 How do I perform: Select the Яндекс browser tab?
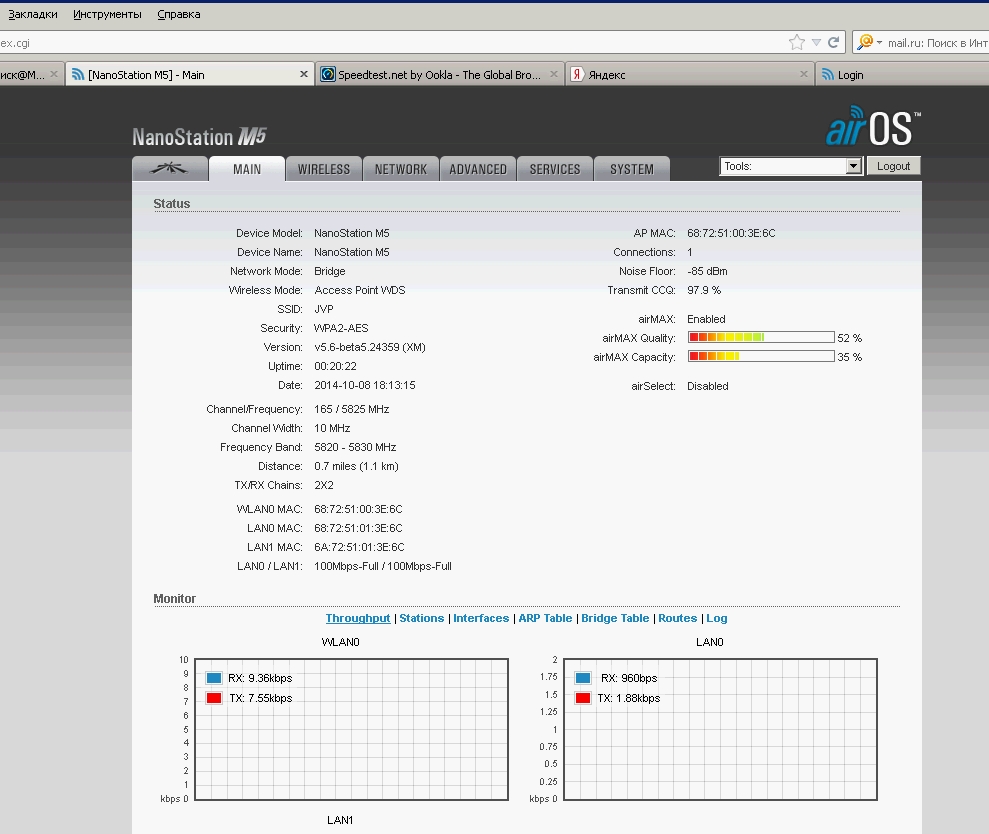688,74
